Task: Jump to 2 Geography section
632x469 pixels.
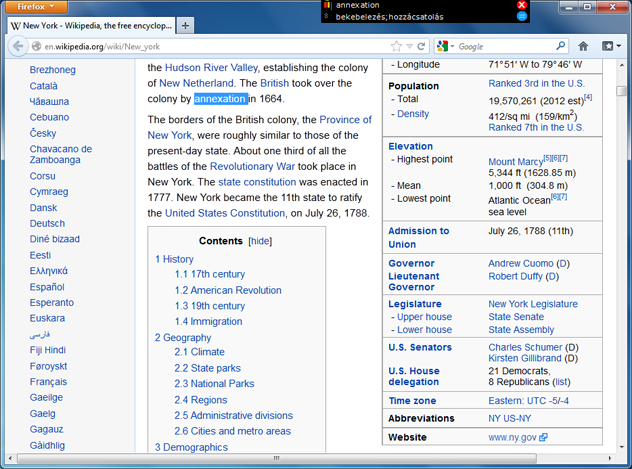Action: click(x=183, y=338)
